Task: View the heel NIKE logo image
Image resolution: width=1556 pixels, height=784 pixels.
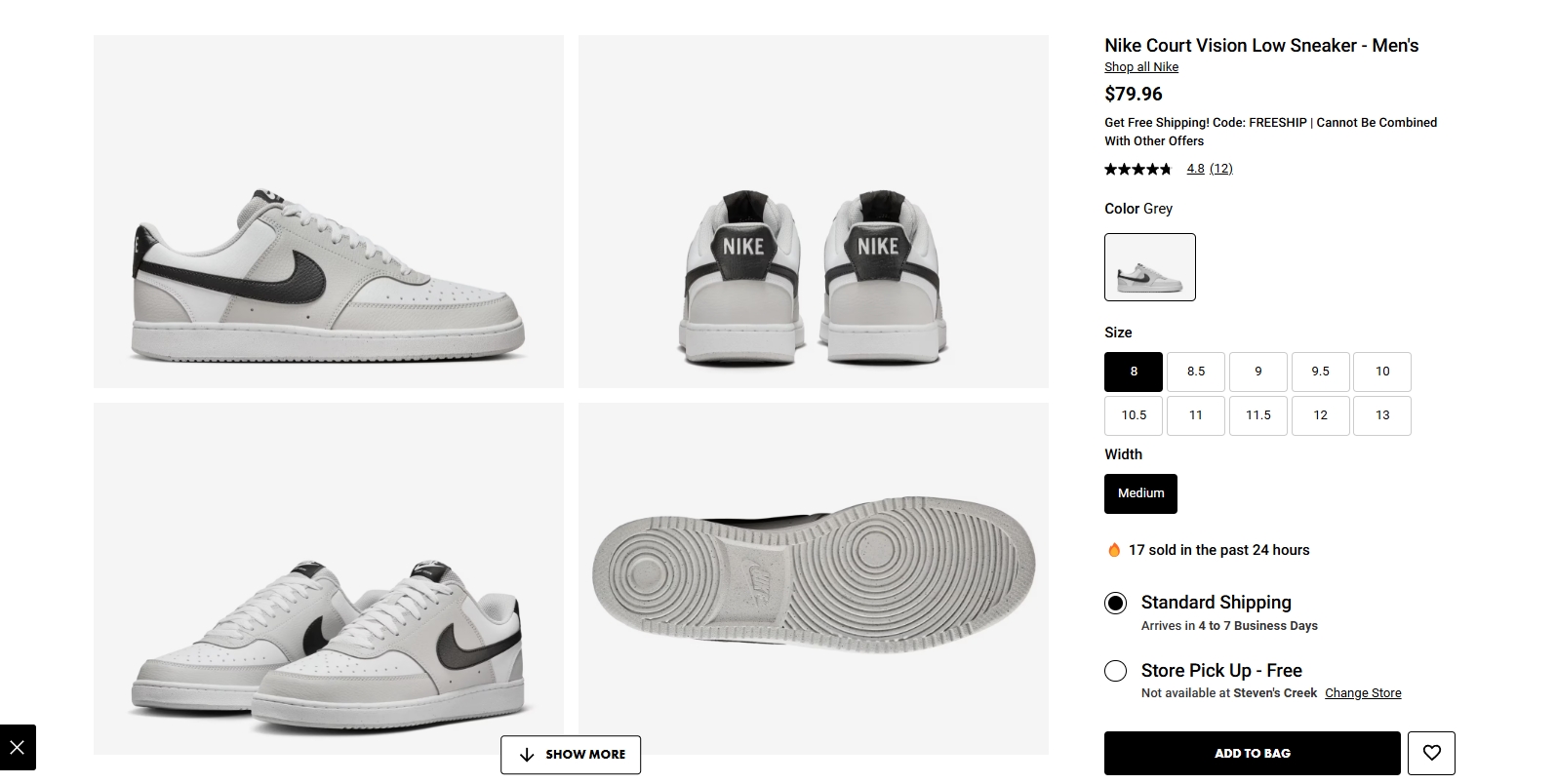Action: tap(814, 212)
